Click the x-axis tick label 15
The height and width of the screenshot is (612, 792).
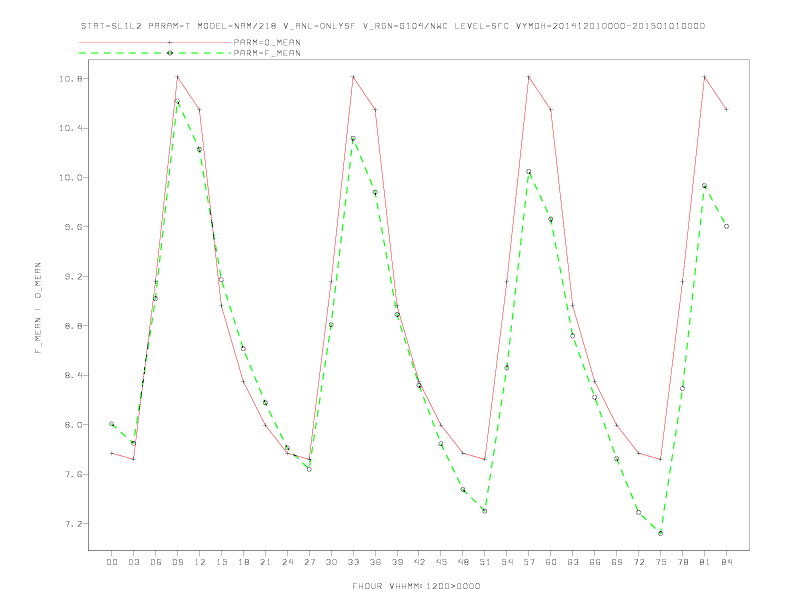(x=221, y=562)
